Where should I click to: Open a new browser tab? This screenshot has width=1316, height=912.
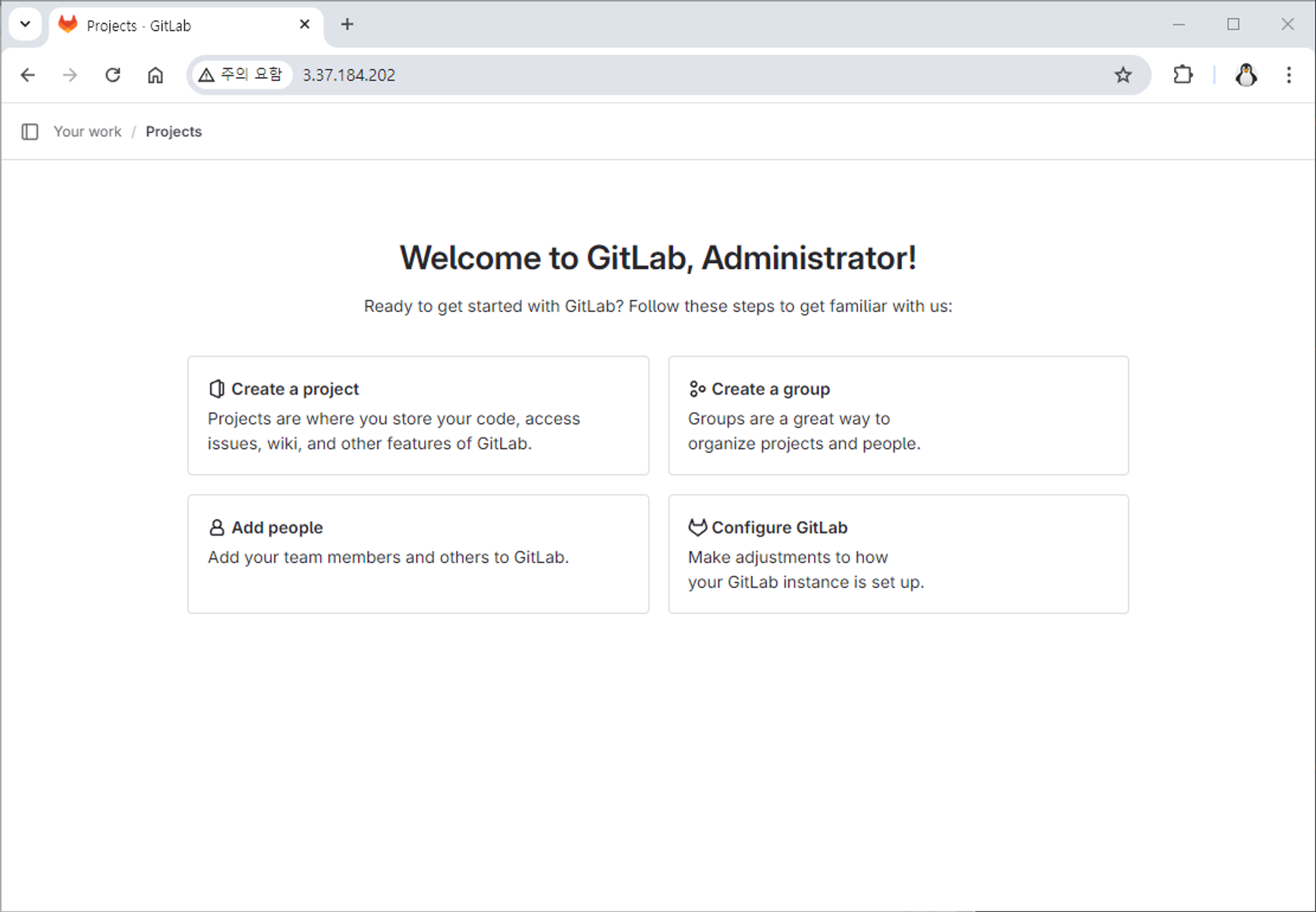[x=347, y=25]
